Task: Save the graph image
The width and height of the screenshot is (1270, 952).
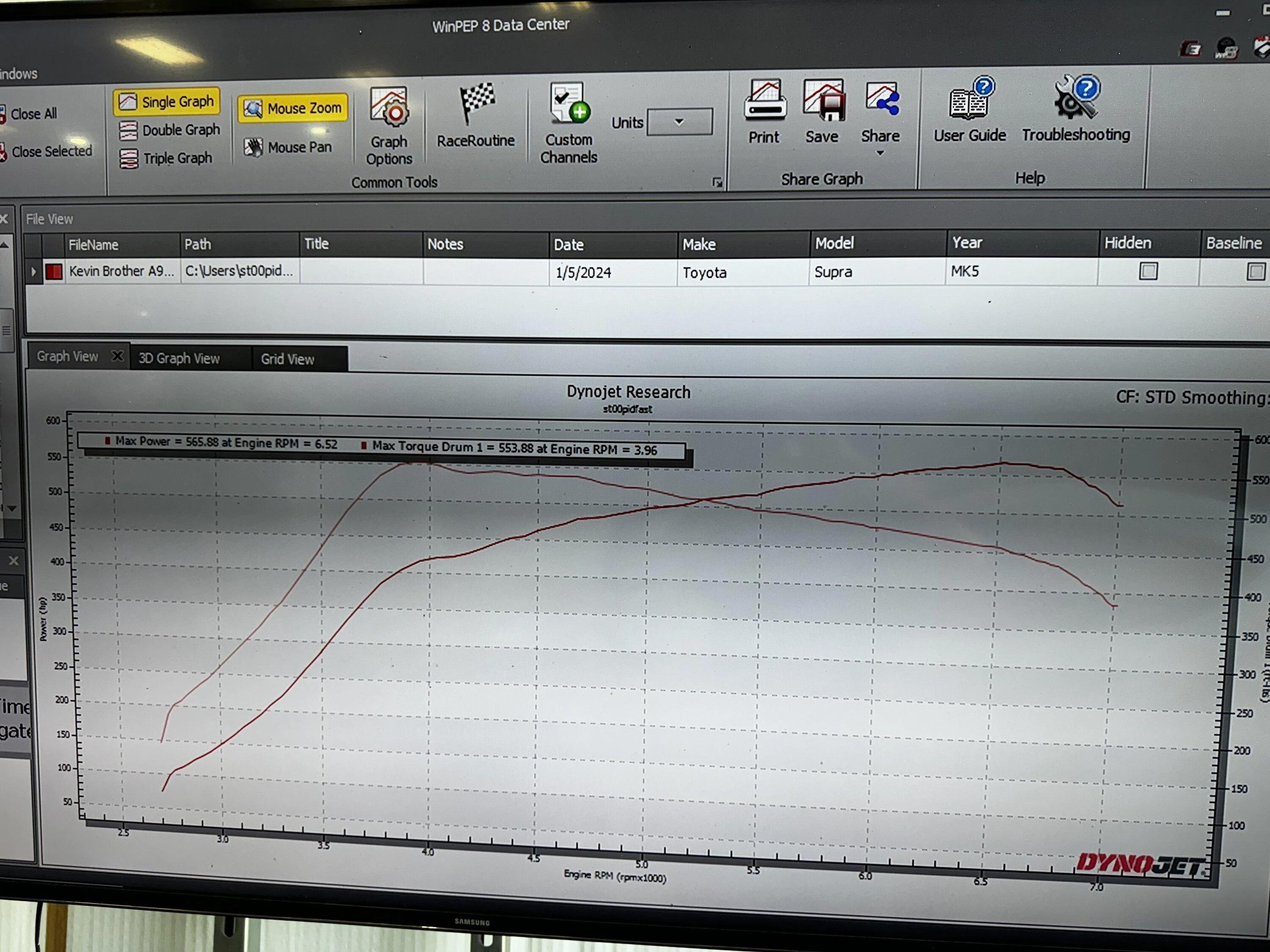Action: click(823, 112)
